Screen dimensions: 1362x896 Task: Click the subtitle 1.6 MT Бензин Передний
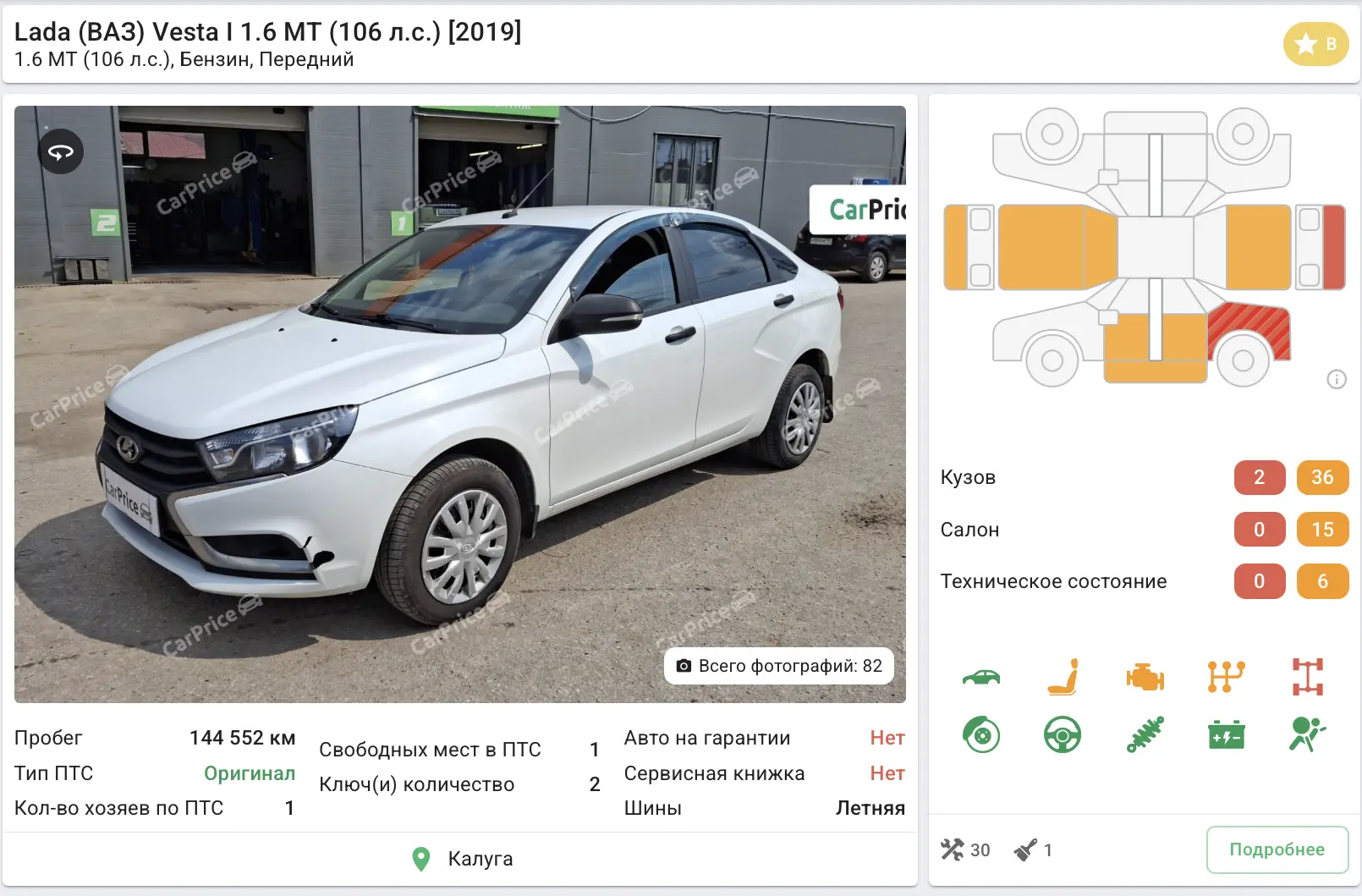184,60
